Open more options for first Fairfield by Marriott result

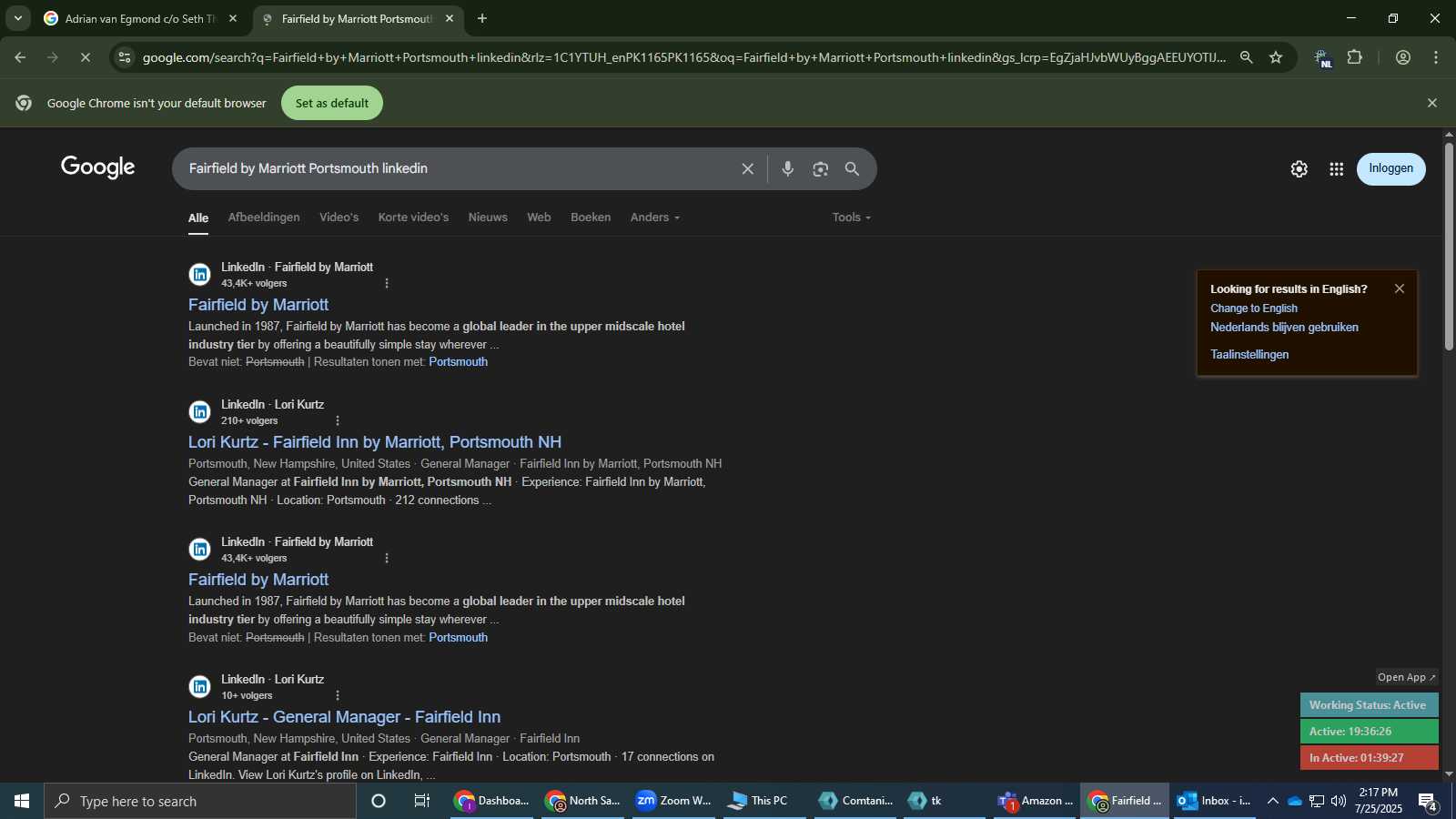(x=387, y=283)
